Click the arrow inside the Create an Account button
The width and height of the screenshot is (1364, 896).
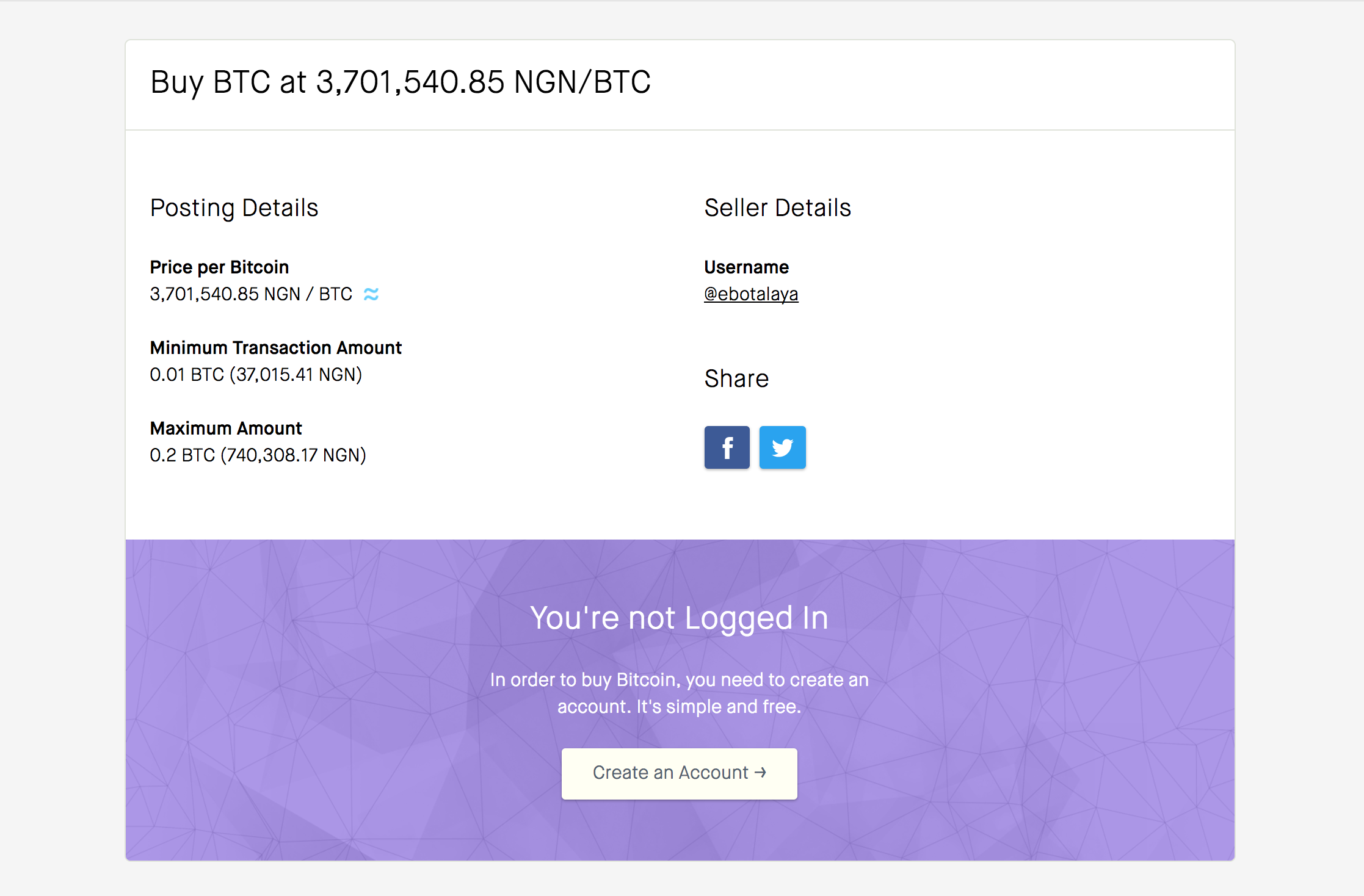[x=760, y=773]
